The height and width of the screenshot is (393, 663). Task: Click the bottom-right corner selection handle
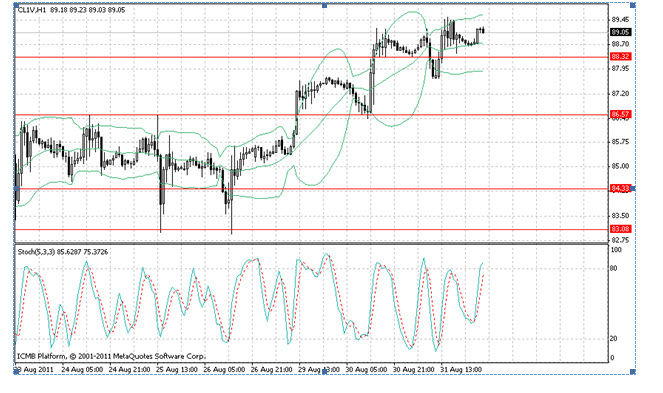click(x=633, y=371)
